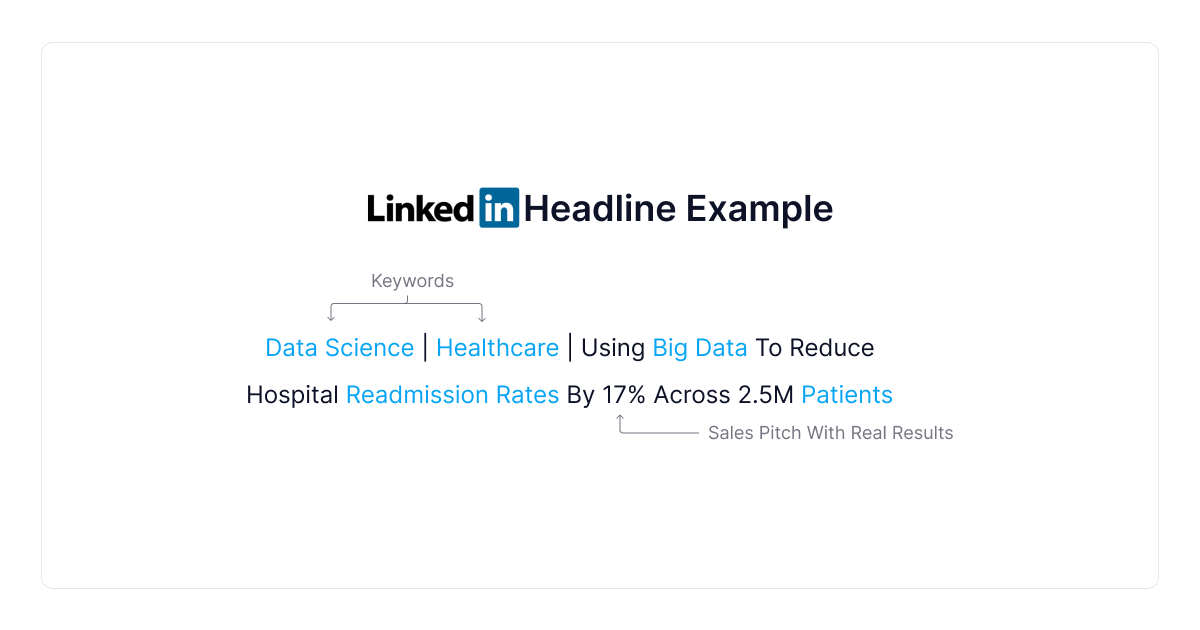Click the blue LinkedIn "in" logo
The width and height of the screenshot is (1200, 630).
(x=499, y=208)
